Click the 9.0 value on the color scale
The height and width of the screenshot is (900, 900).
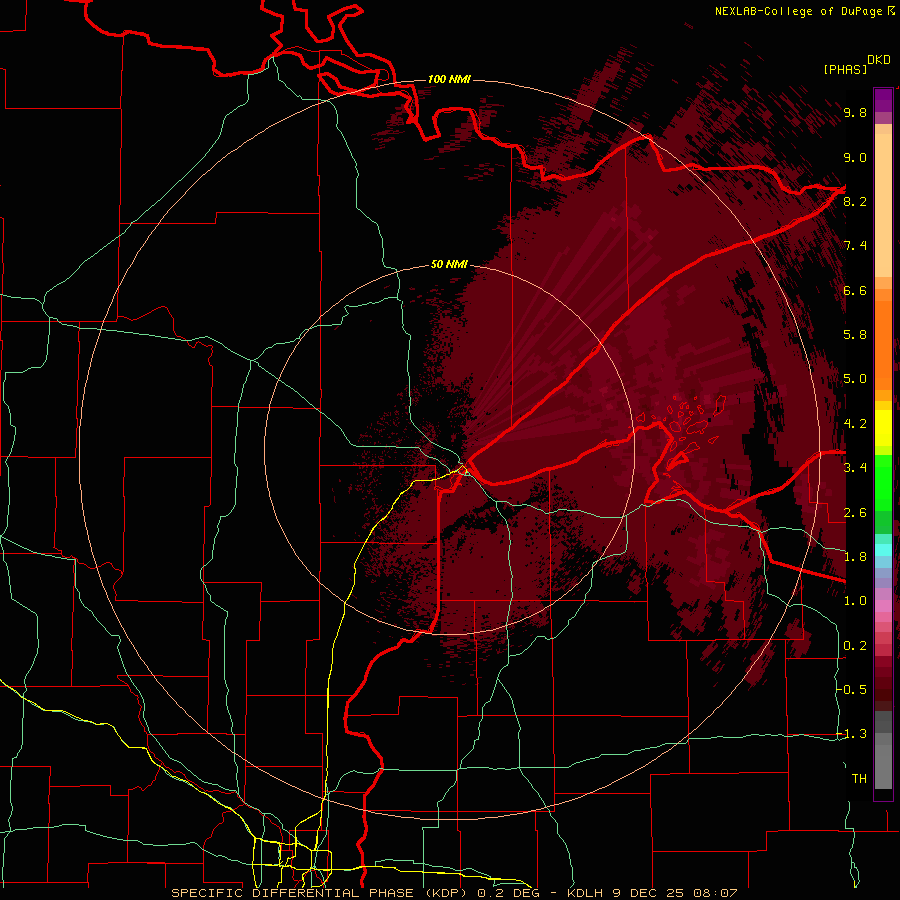[x=855, y=158]
